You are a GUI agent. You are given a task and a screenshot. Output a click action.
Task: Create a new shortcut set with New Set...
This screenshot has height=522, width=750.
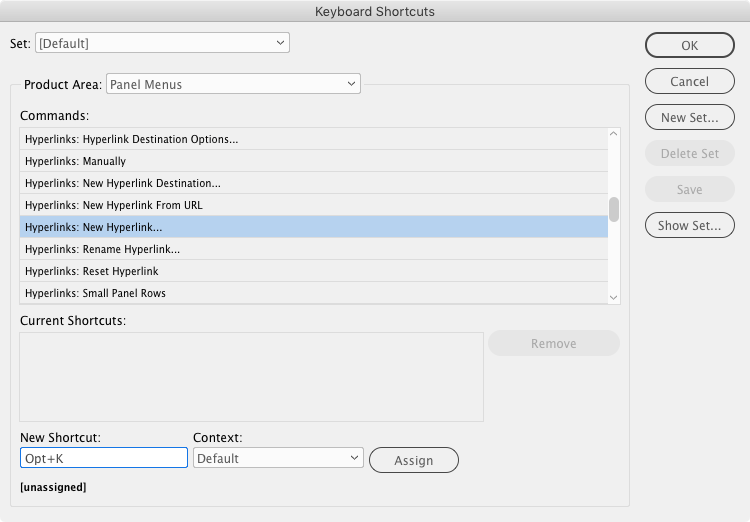(x=689, y=117)
